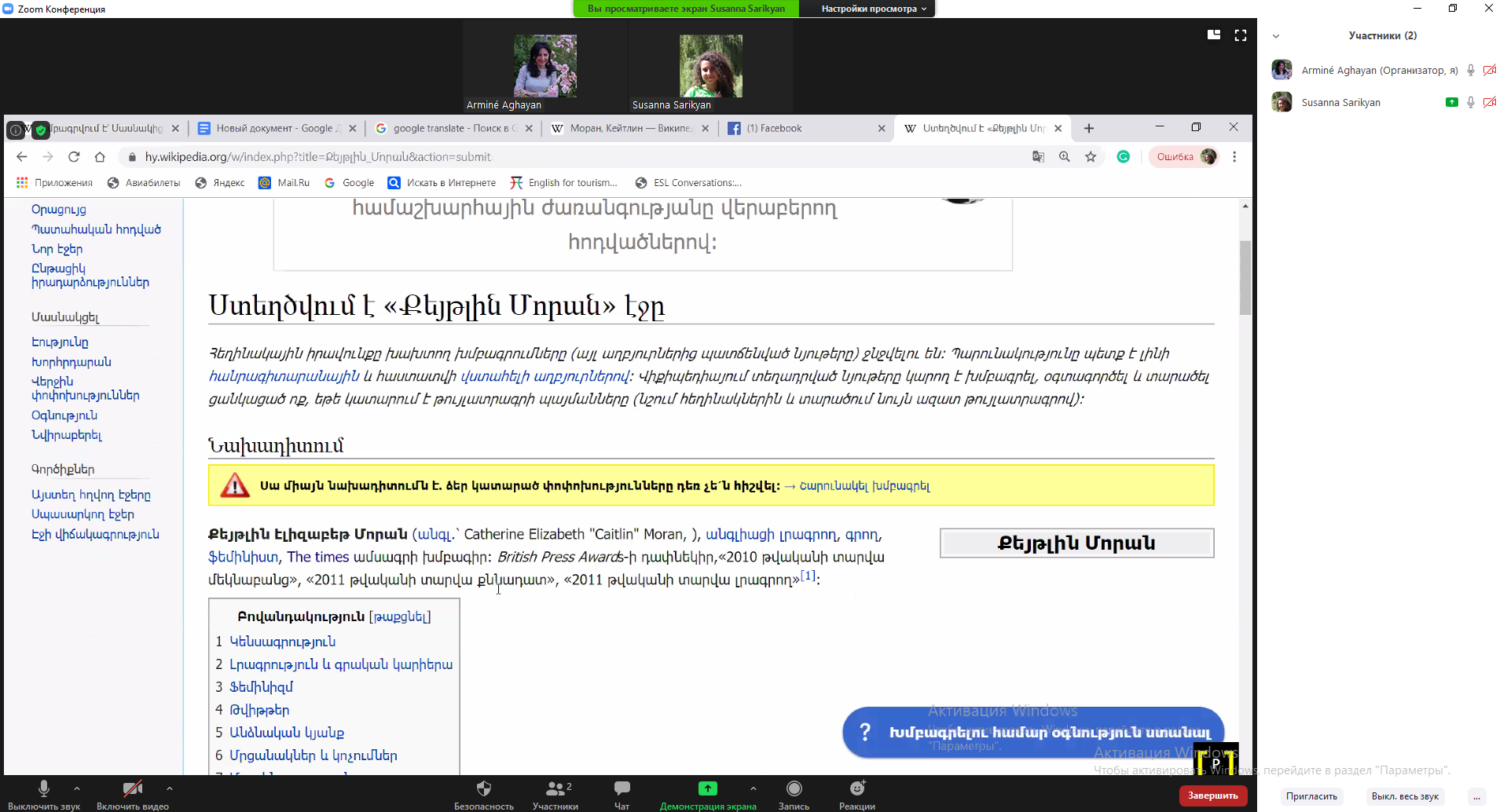Open view settings (Настройки просмотра) dropdown

tap(874, 9)
